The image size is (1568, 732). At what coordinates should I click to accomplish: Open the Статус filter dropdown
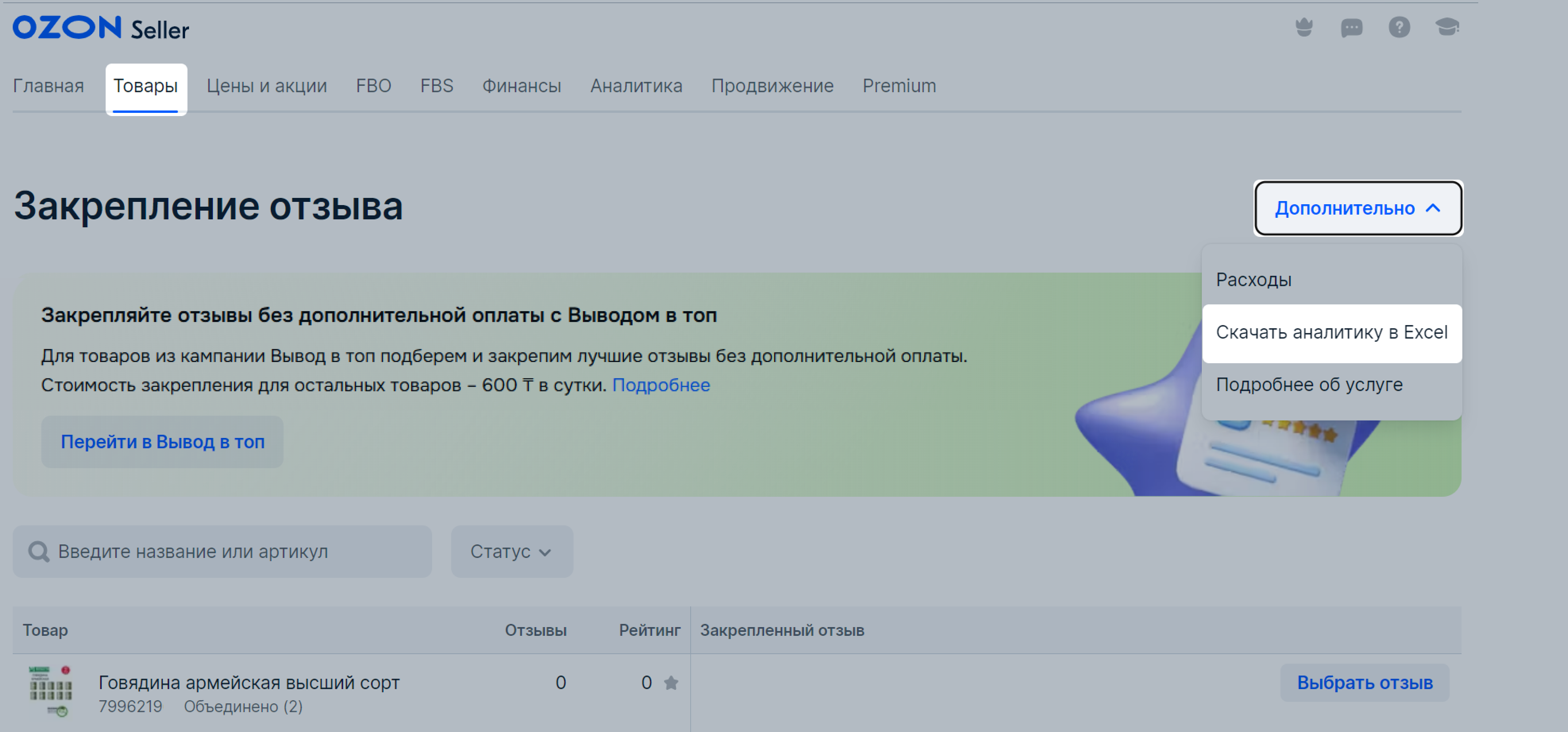(x=511, y=552)
